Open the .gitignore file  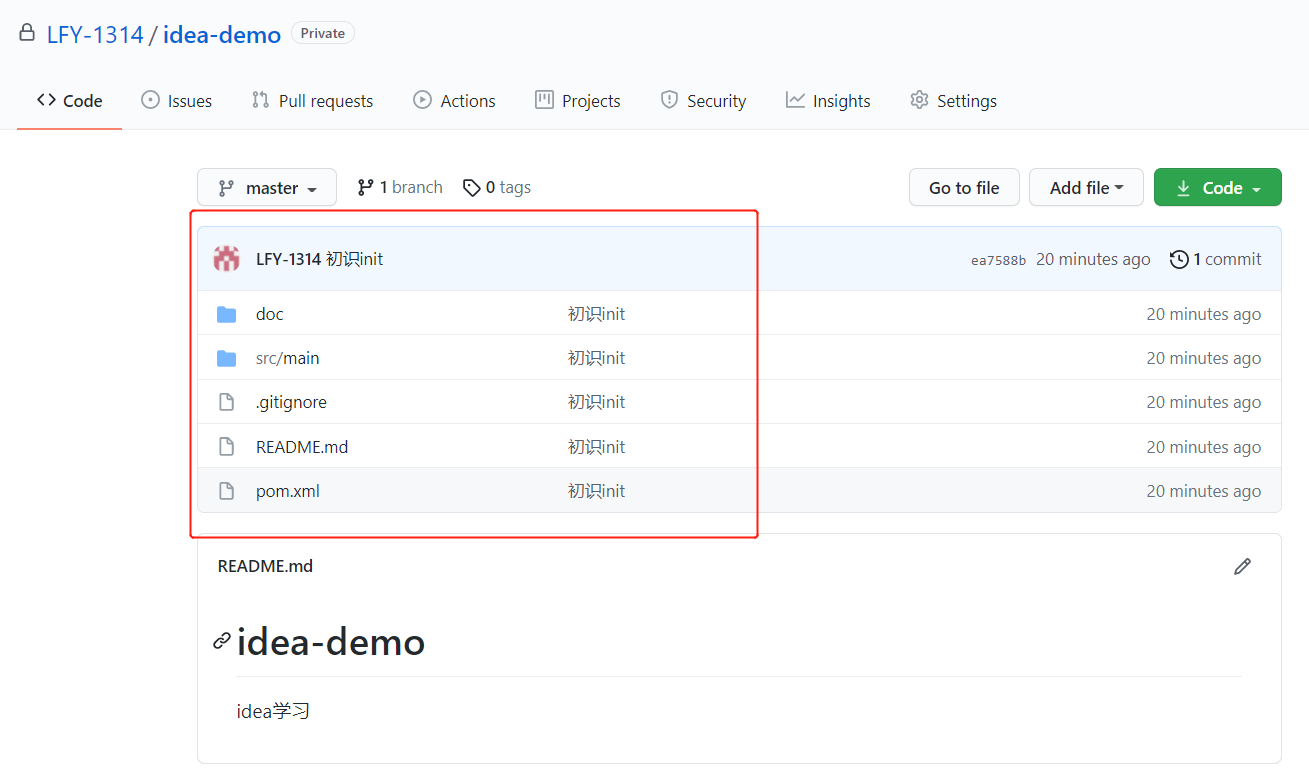pos(291,402)
